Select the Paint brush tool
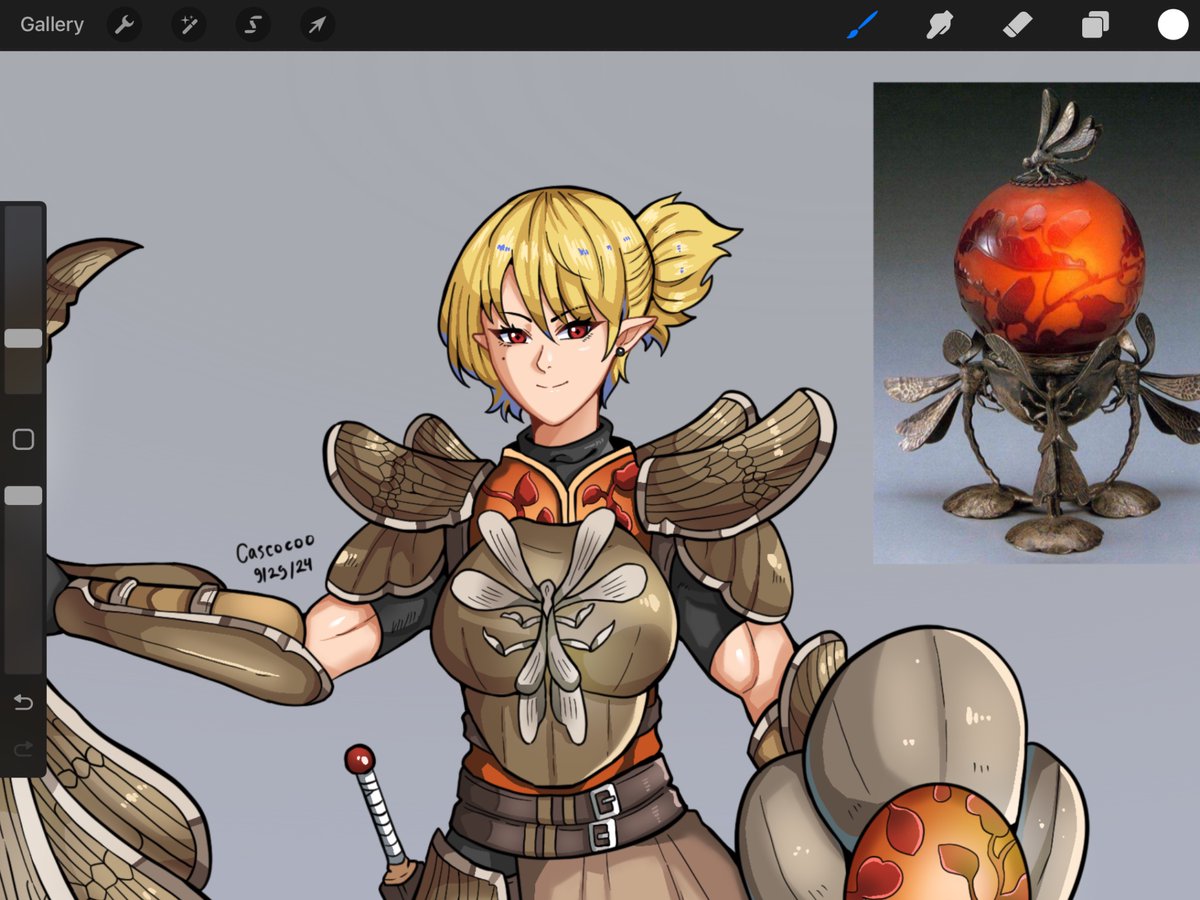Viewport: 1200px width, 900px height. [862, 24]
